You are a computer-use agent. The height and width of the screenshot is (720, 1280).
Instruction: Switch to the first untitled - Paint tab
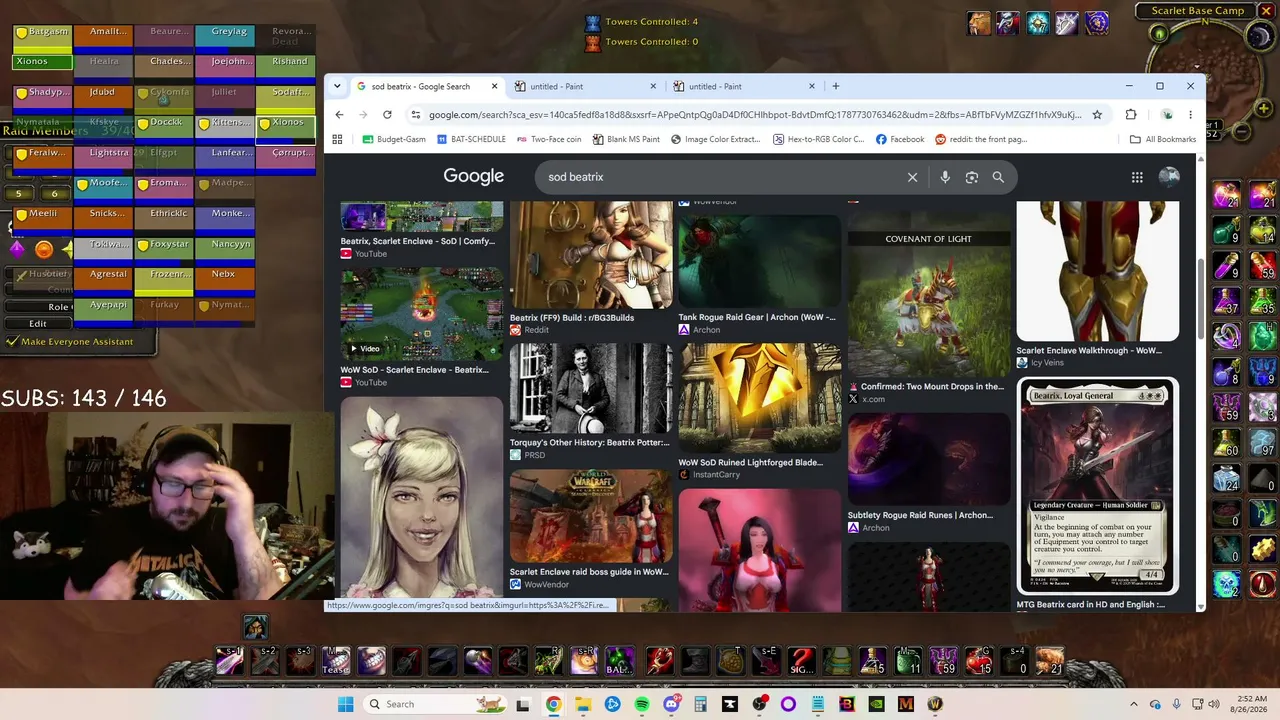(586, 86)
